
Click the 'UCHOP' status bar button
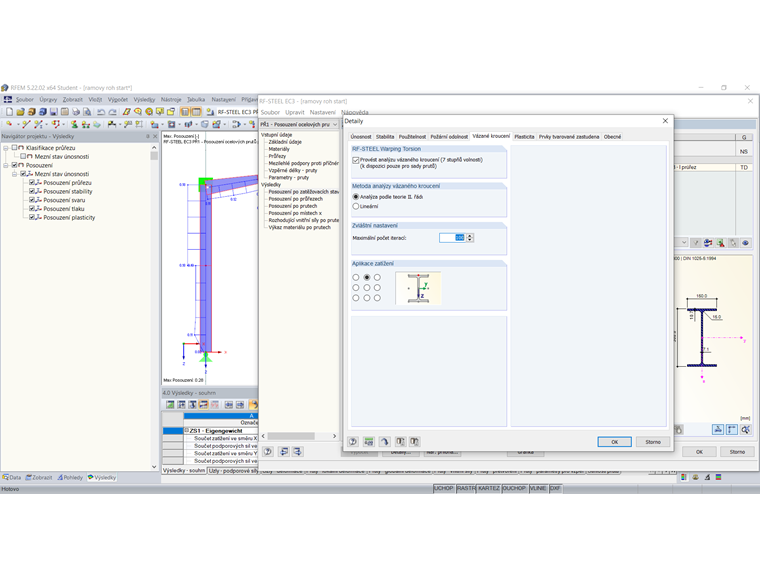coord(443,488)
